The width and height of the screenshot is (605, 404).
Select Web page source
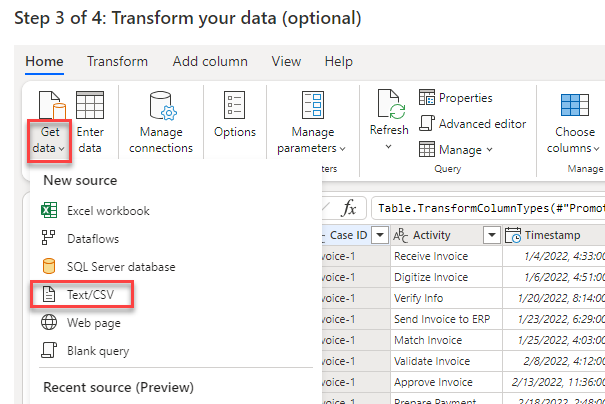(x=81, y=323)
